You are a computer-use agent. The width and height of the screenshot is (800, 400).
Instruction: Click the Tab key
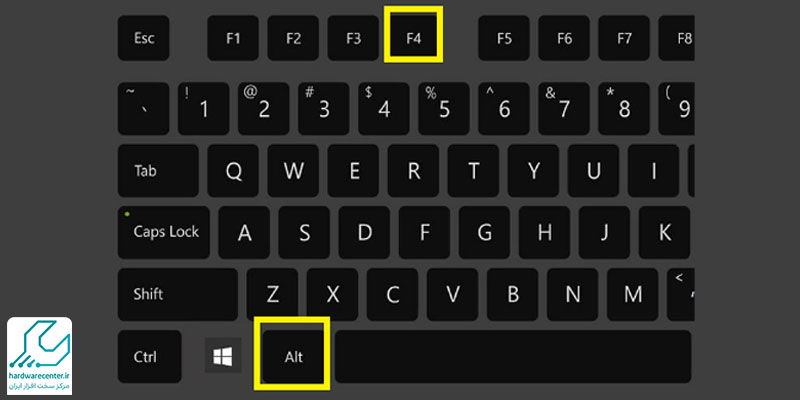pos(158,170)
